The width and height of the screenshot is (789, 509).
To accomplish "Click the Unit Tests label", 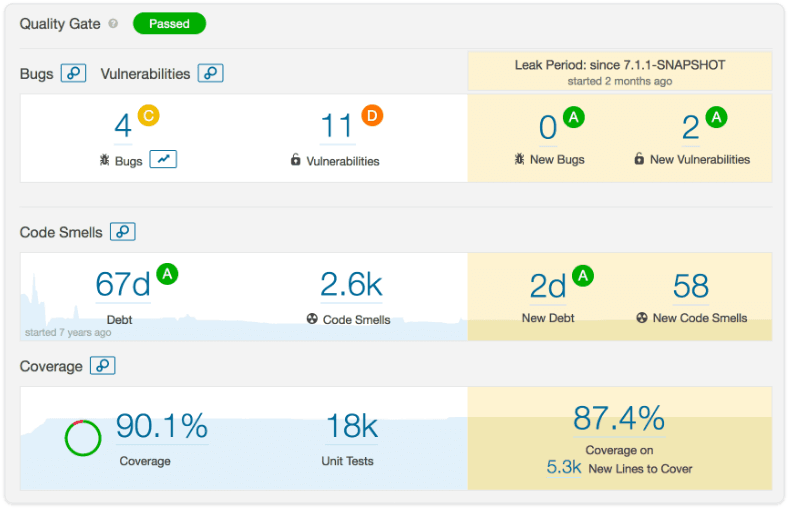I will click(x=347, y=461).
